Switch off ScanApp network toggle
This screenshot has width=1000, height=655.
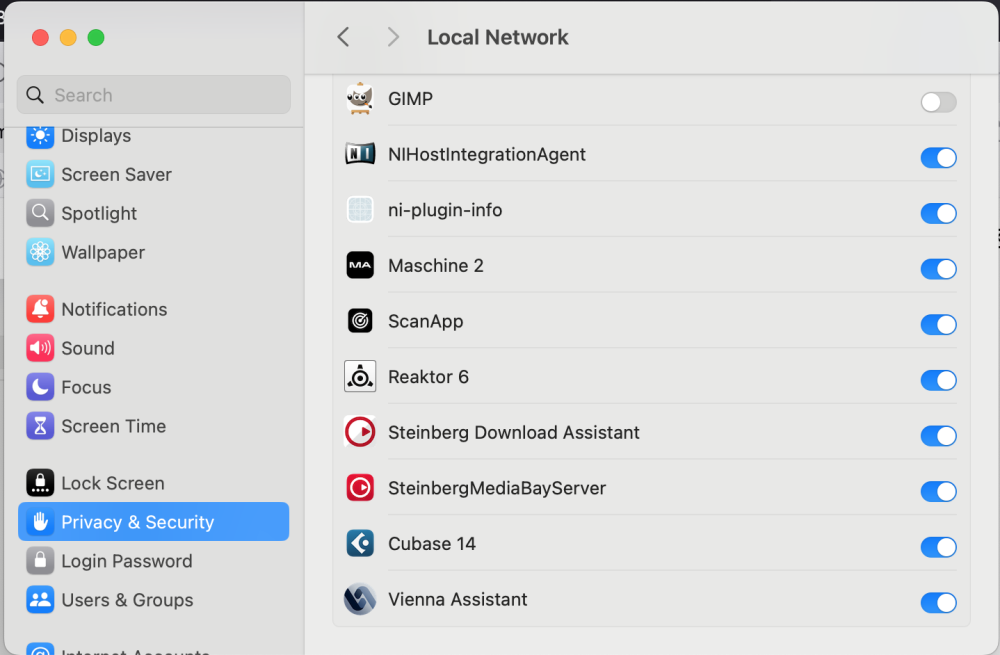point(938,324)
